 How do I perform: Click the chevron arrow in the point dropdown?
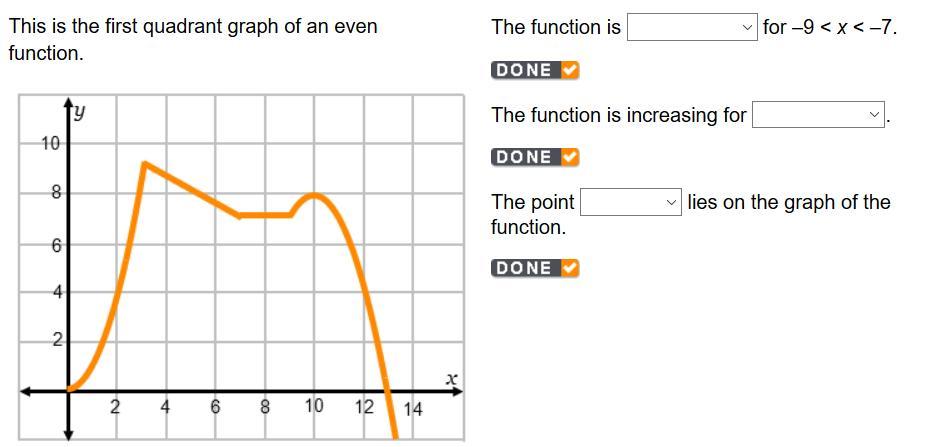pos(671,202)
